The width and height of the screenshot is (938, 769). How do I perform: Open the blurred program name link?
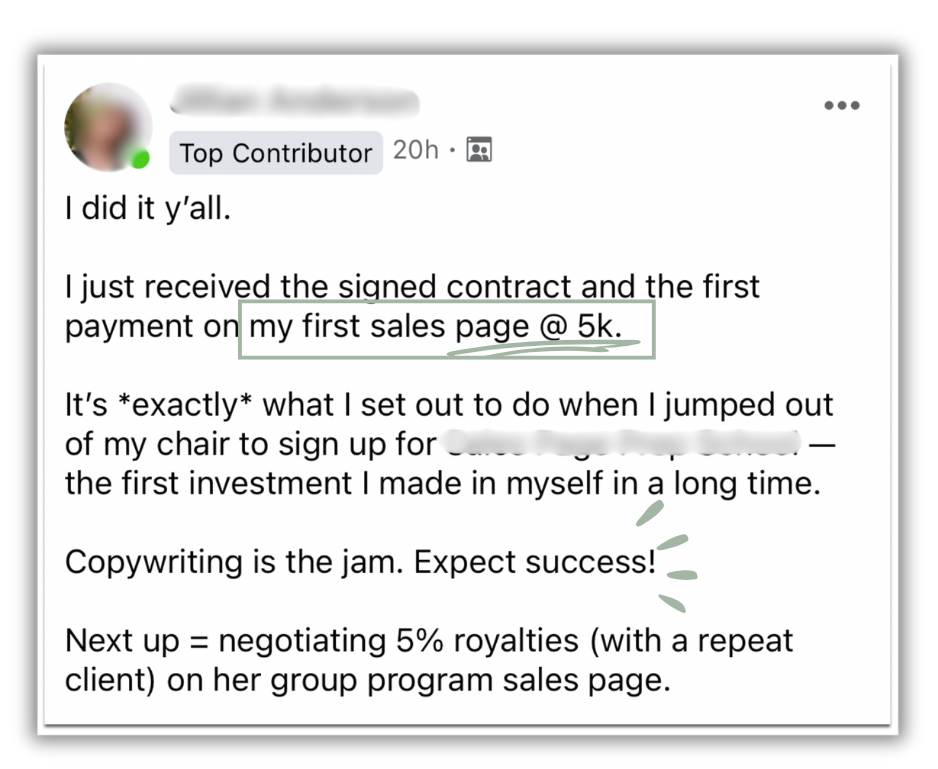pyautogui.click(x=622, y=441)
